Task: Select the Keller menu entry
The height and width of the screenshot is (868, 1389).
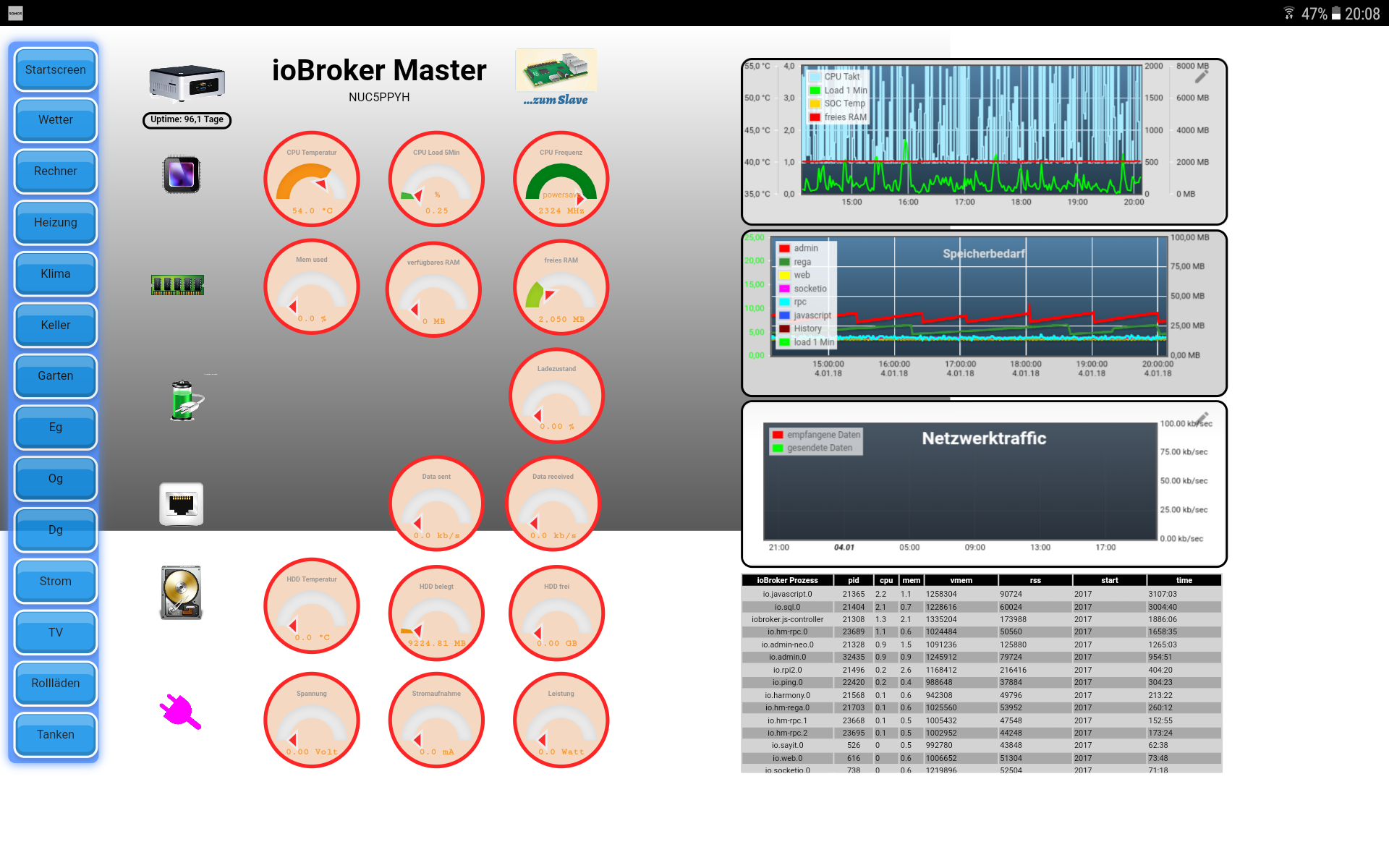Action: [56, 325]
